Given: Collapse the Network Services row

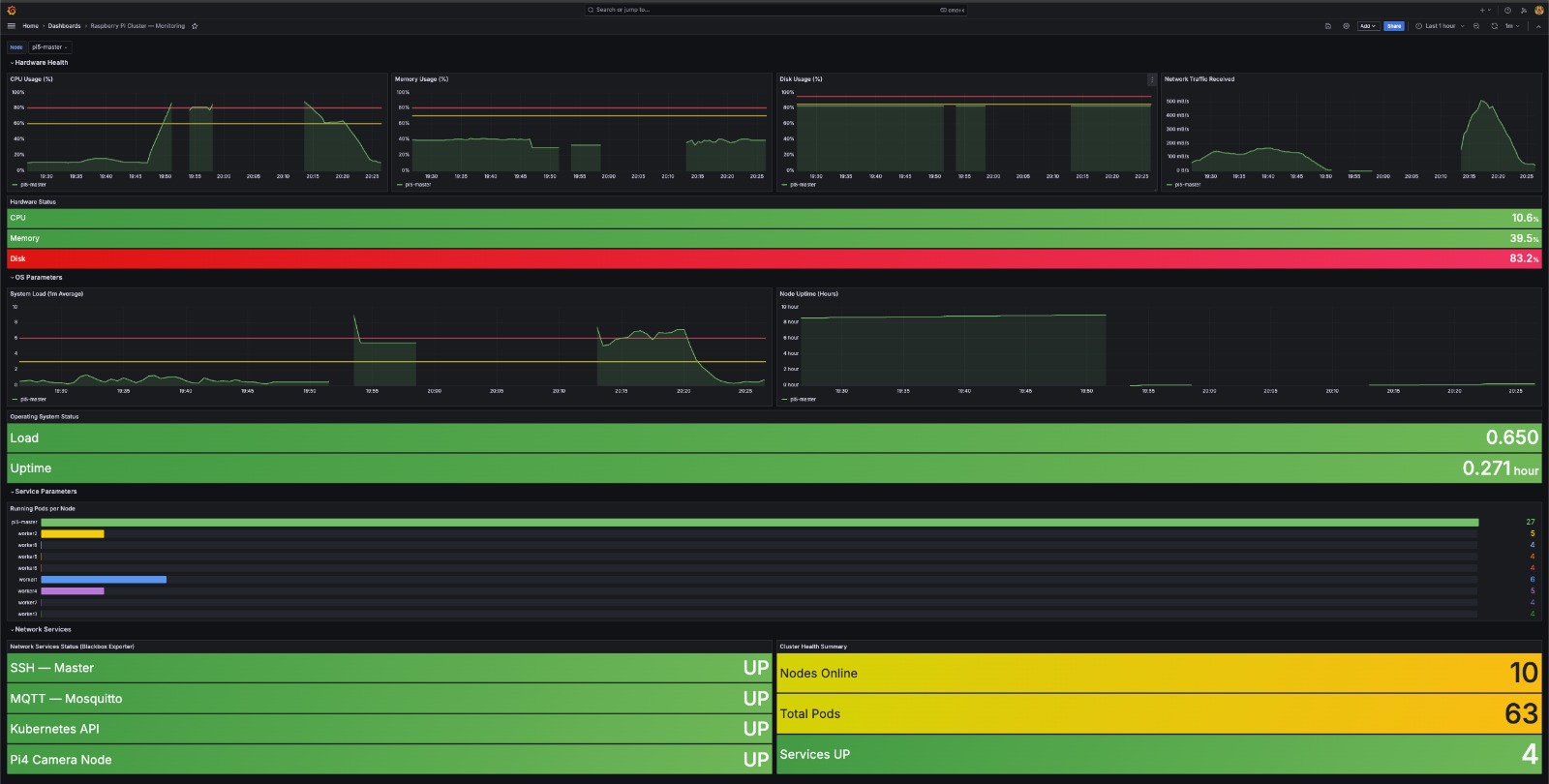Looking at the screenshot, I should tap(41, 629).
